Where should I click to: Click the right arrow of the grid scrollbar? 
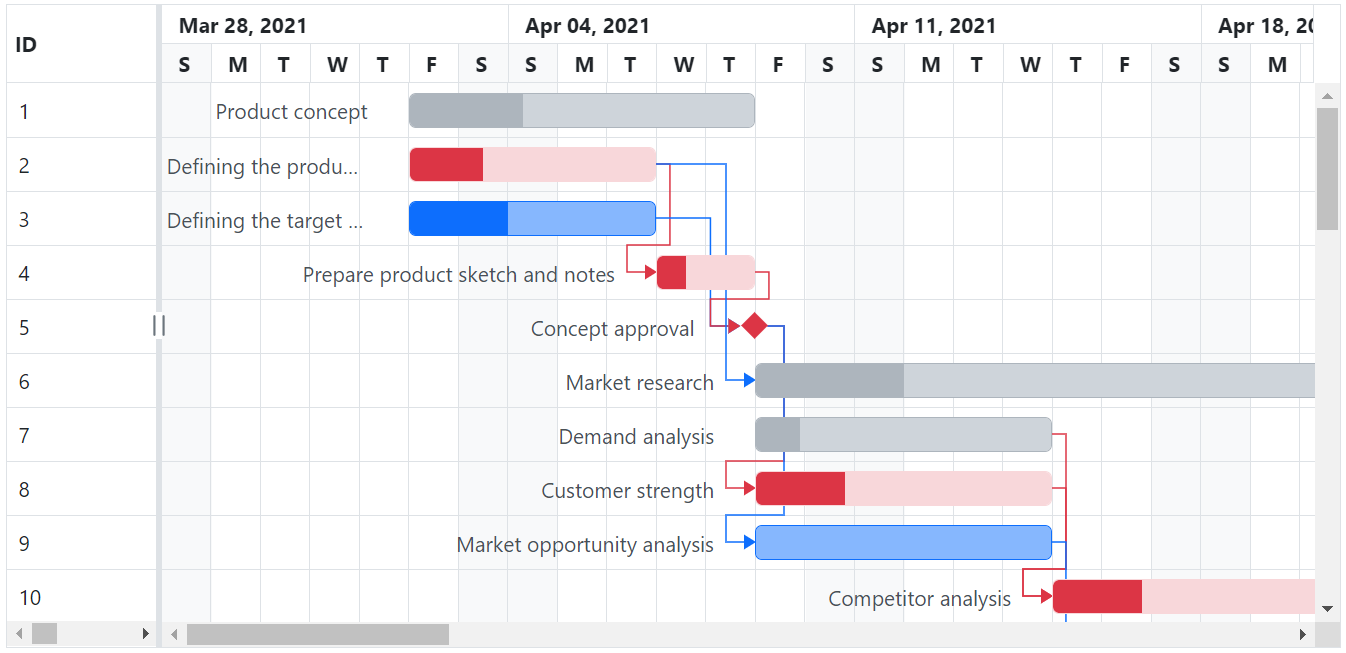click(146, 633)
